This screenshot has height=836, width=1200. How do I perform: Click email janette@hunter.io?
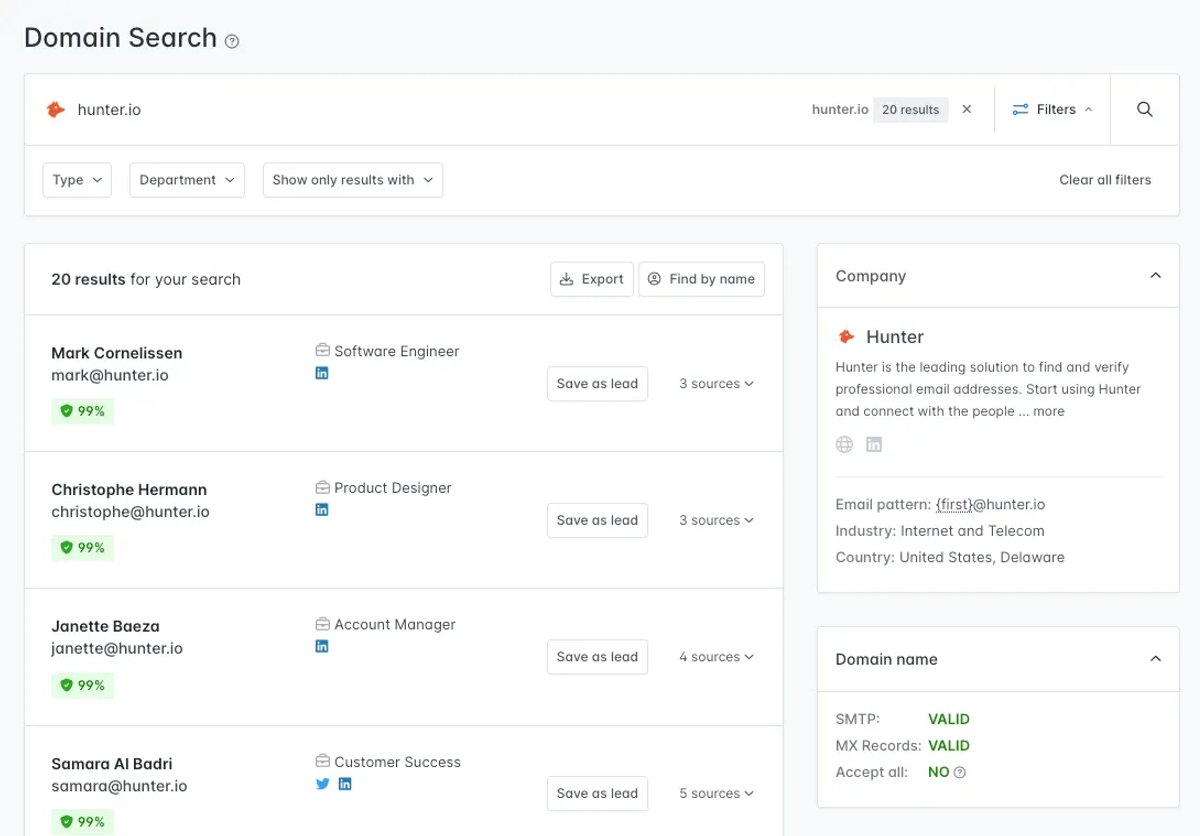coord(117,649)
